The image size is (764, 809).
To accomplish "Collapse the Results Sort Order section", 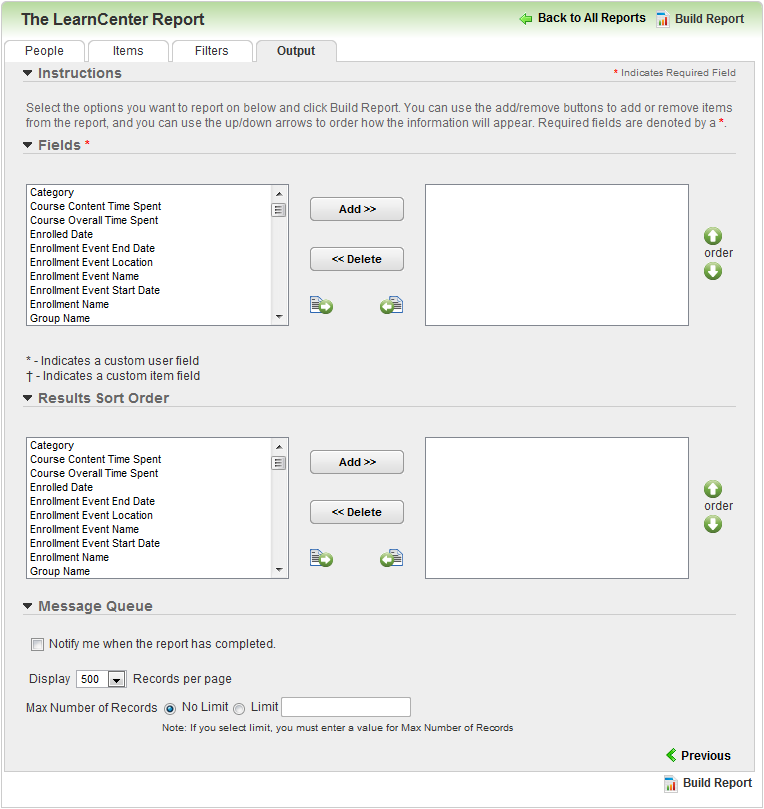I will point(28,398).
